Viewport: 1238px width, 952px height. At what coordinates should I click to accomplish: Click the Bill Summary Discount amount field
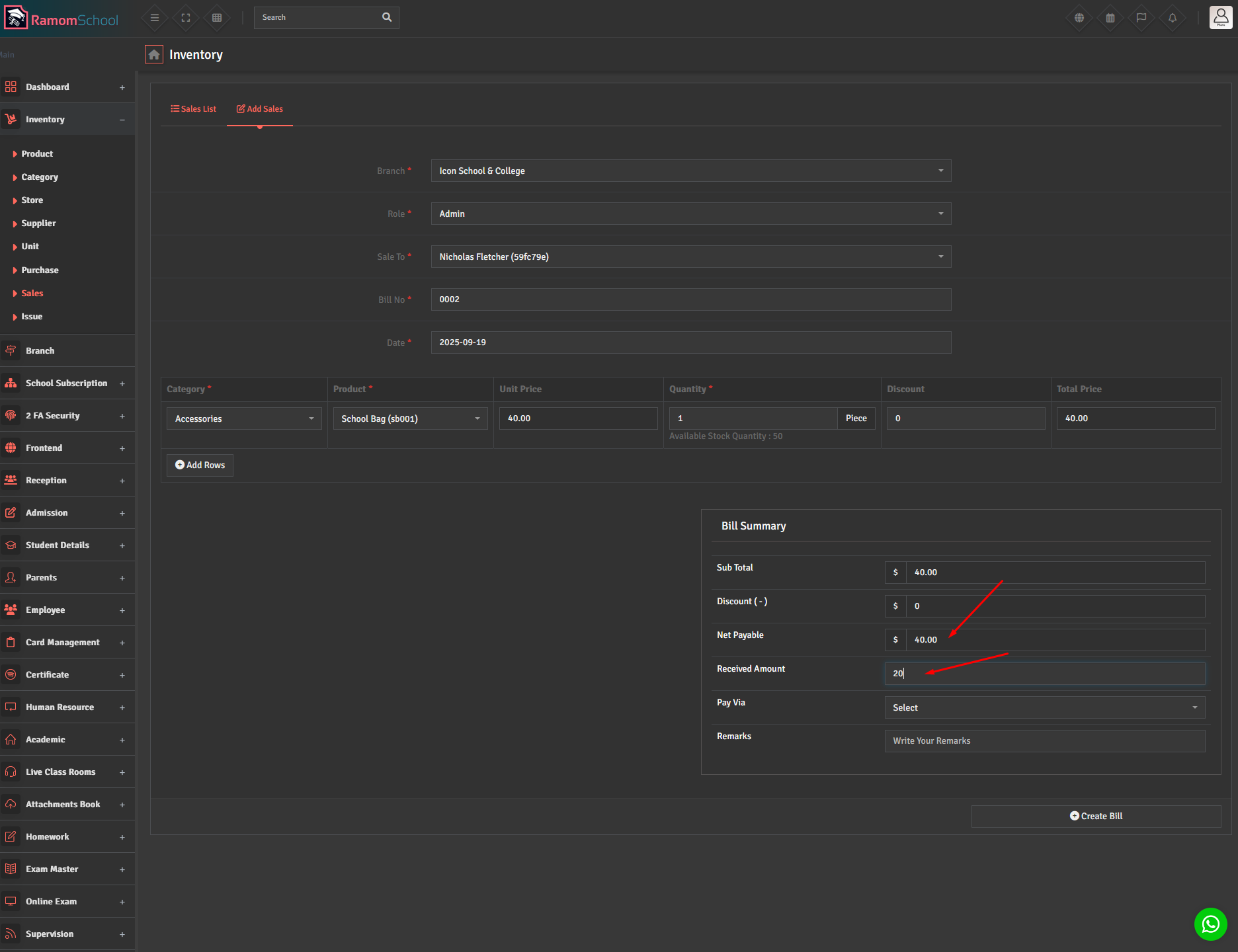[1055, 606]
